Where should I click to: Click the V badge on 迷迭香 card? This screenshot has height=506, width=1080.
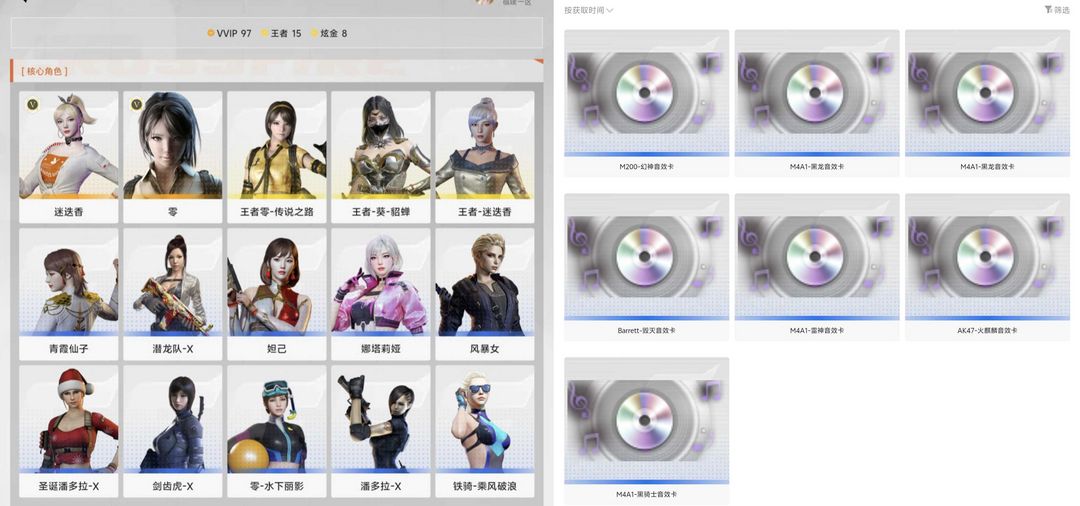[32, 104]
